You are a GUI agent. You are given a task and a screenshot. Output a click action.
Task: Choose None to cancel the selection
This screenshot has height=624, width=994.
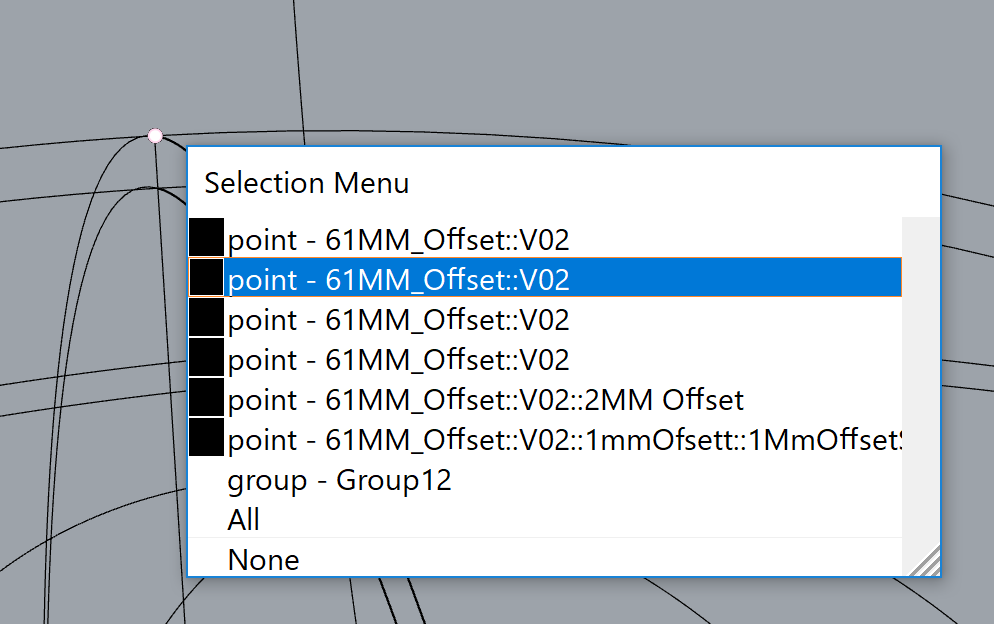pyautogui.click(x=263, y=559)
